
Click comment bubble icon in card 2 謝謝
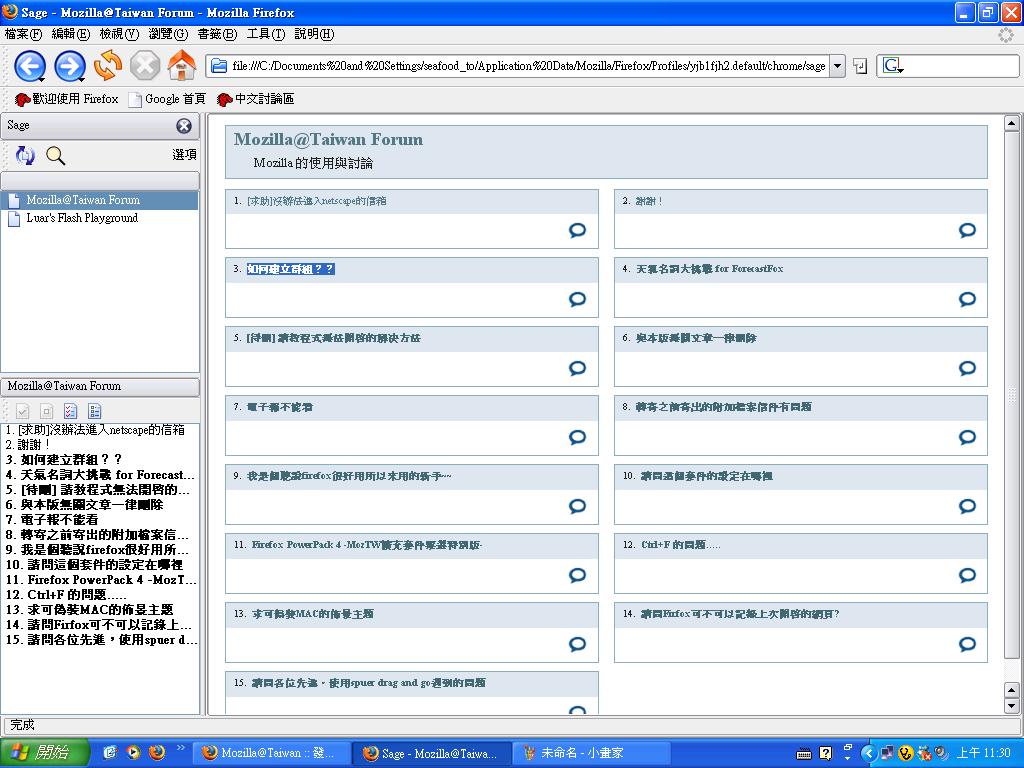click(x=967, y=230)
